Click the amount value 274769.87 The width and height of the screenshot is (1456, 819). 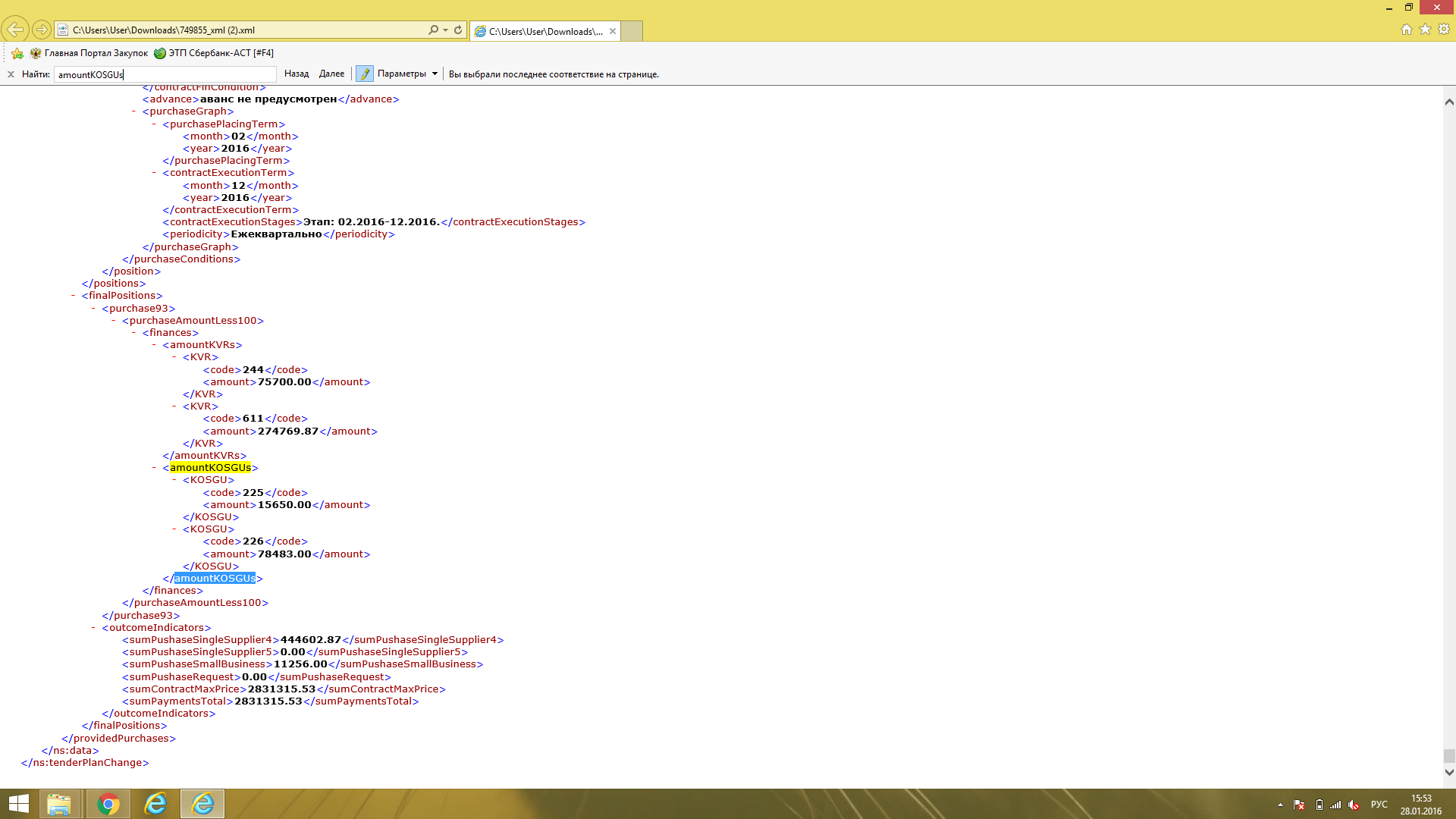point(288,431)
